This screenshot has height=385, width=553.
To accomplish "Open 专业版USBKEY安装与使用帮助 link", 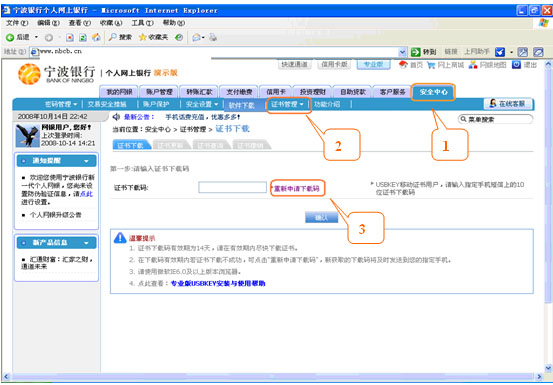I will [218, 283].
